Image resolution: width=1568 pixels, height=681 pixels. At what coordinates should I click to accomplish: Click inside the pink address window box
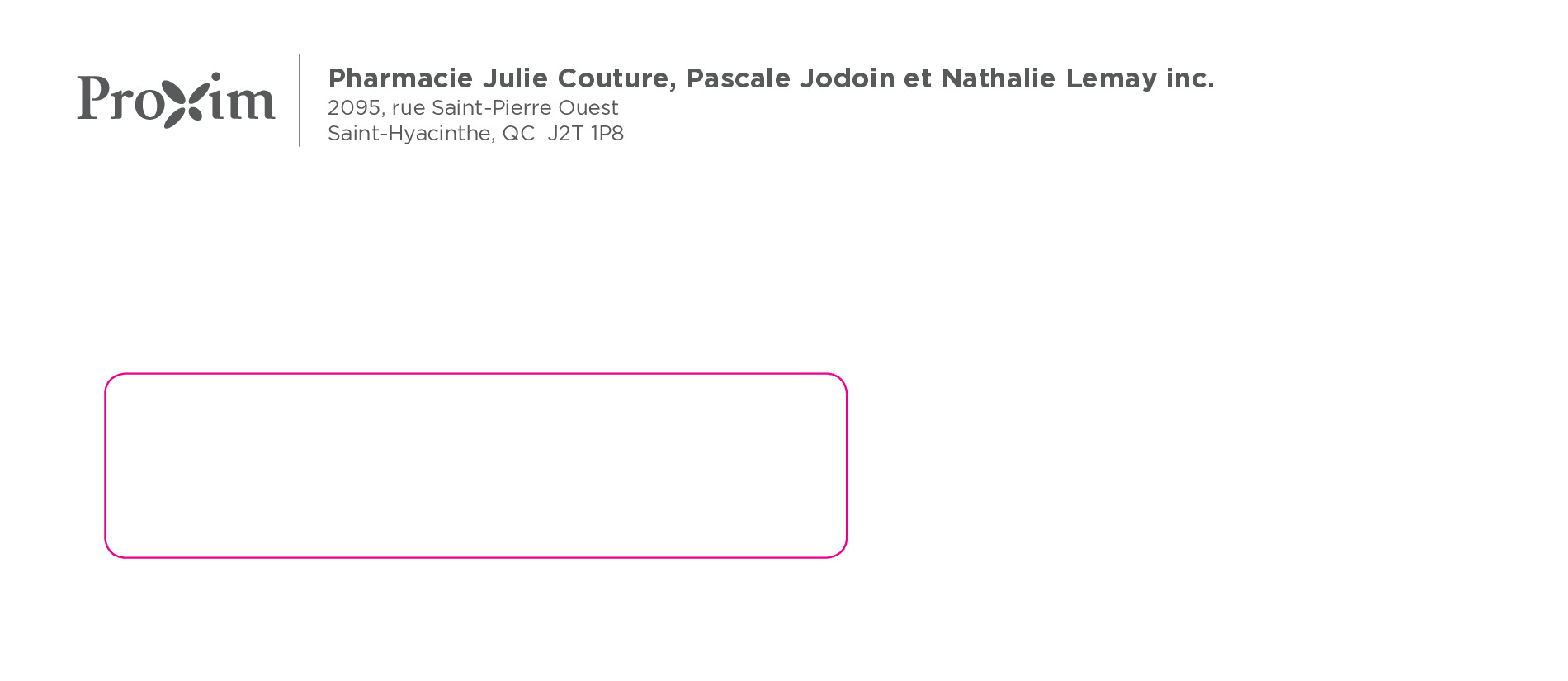[475, 466]
